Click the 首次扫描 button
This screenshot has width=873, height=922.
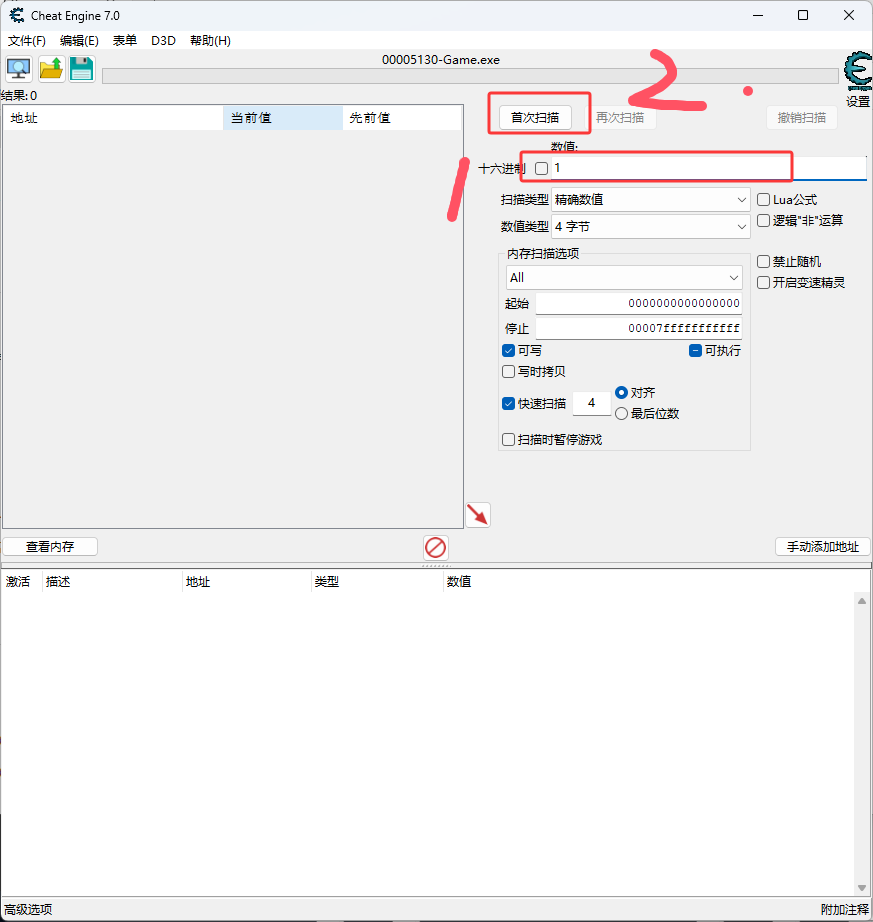[x=535, y=118]
